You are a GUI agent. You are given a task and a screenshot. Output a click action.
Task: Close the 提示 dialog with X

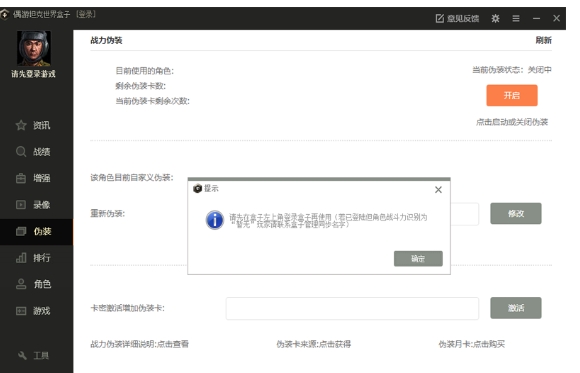click(438, 190)
